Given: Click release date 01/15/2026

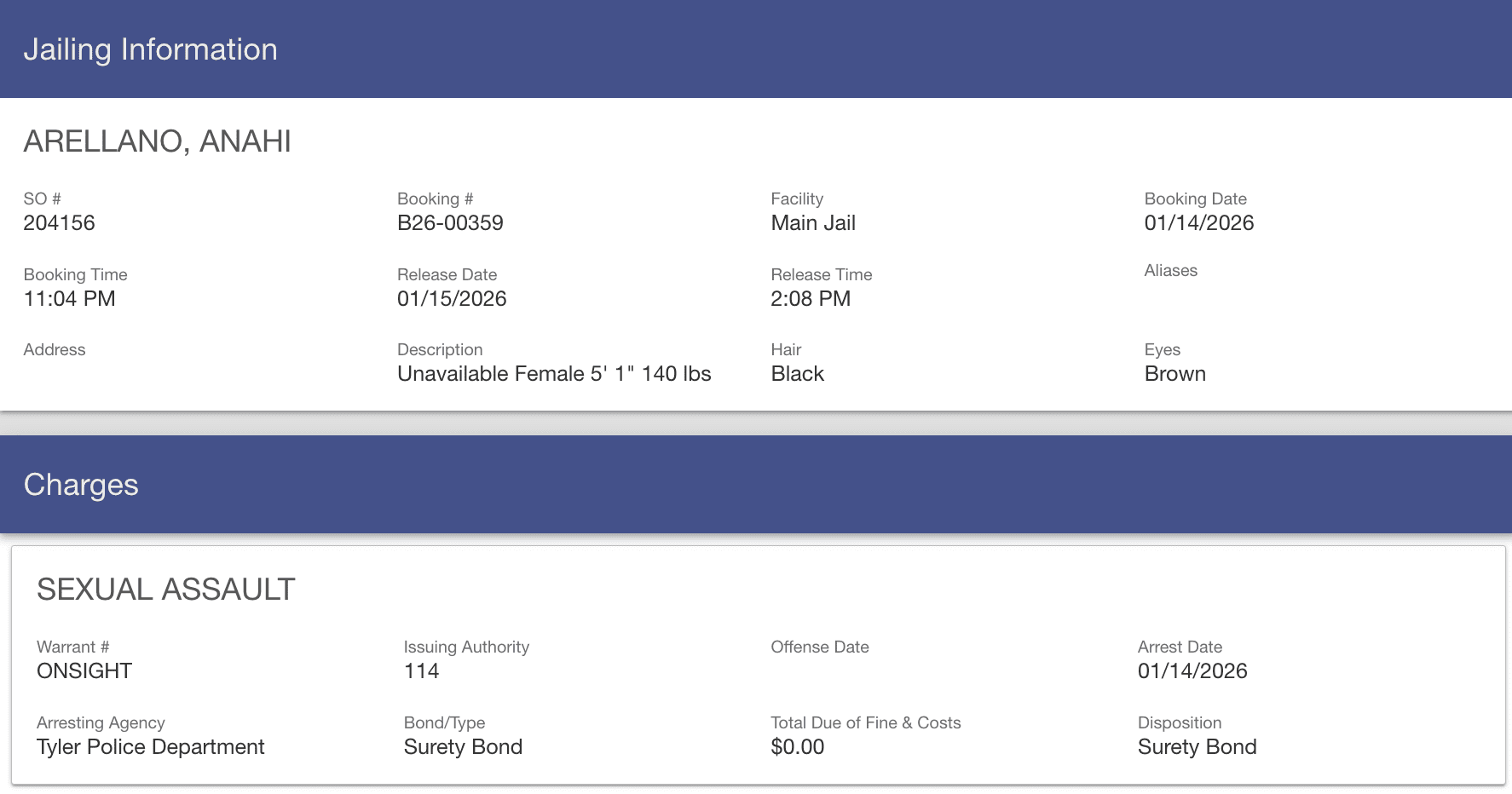Looking at the screenshot, I should tap(452, 299).
